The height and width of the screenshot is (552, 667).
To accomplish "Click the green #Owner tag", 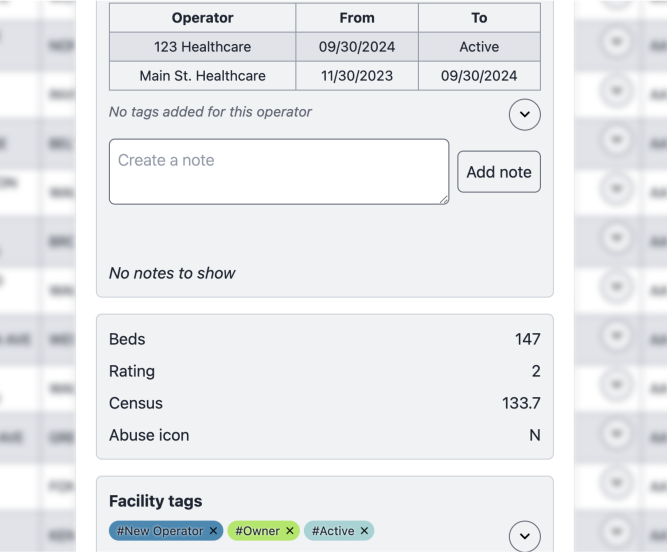I will tap(257, 531).
